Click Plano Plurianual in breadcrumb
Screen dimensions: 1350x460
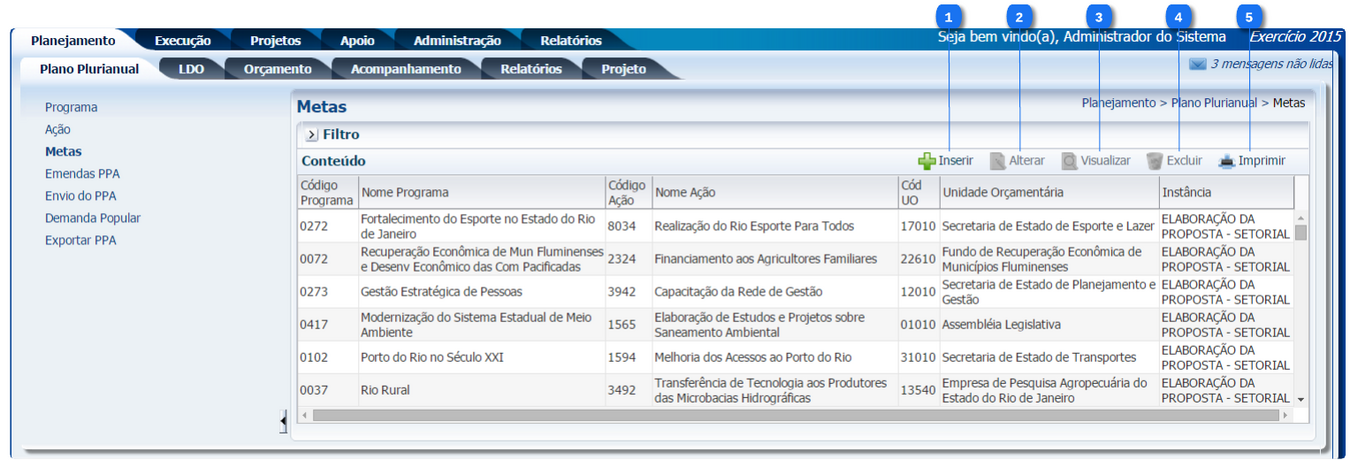[1214, 103]
